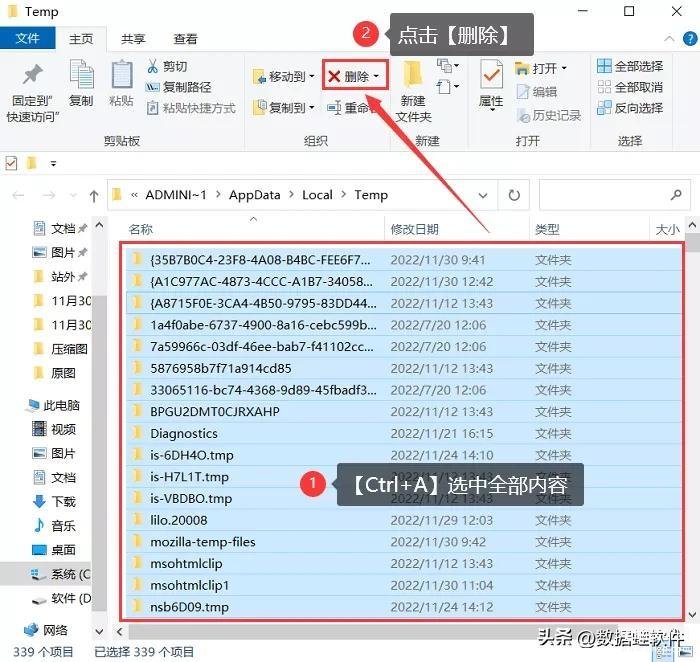This screenshot has width=700, height=662.
Task: Open the Copy to (复制到) button
Action: click(283, 108)
